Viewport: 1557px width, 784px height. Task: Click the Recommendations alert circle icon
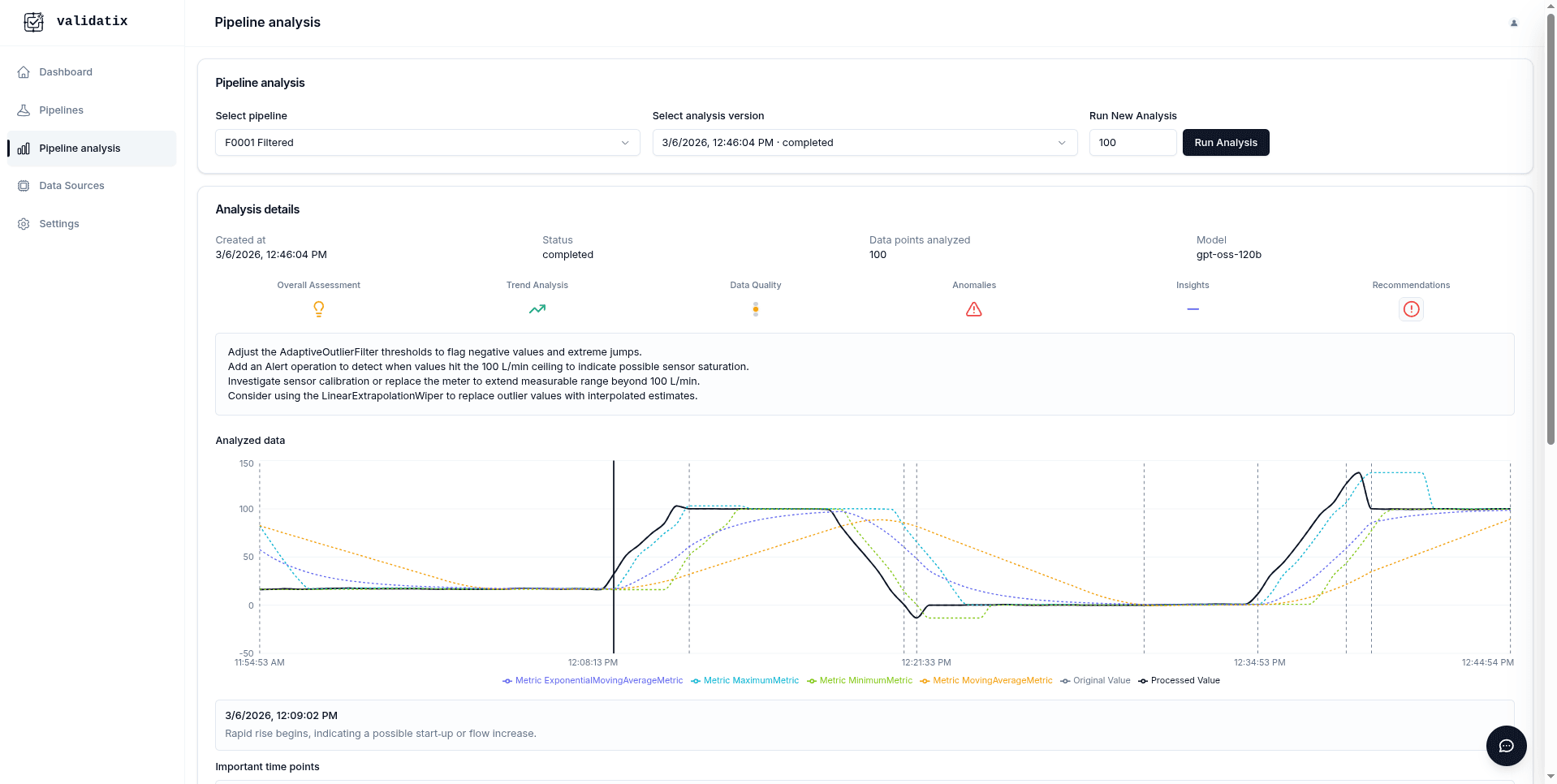1411,309
